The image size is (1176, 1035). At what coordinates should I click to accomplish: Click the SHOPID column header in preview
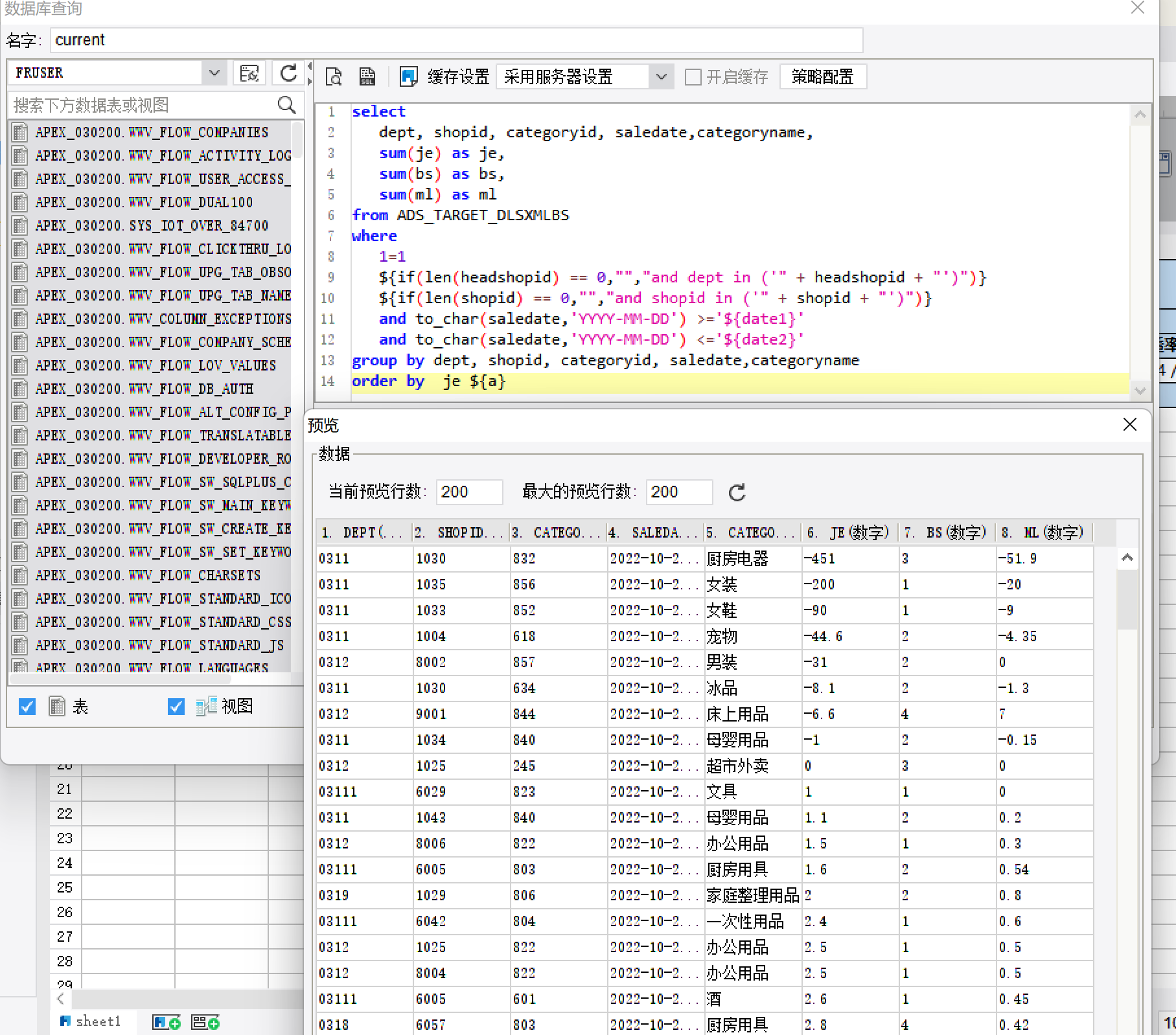(461, 532)
